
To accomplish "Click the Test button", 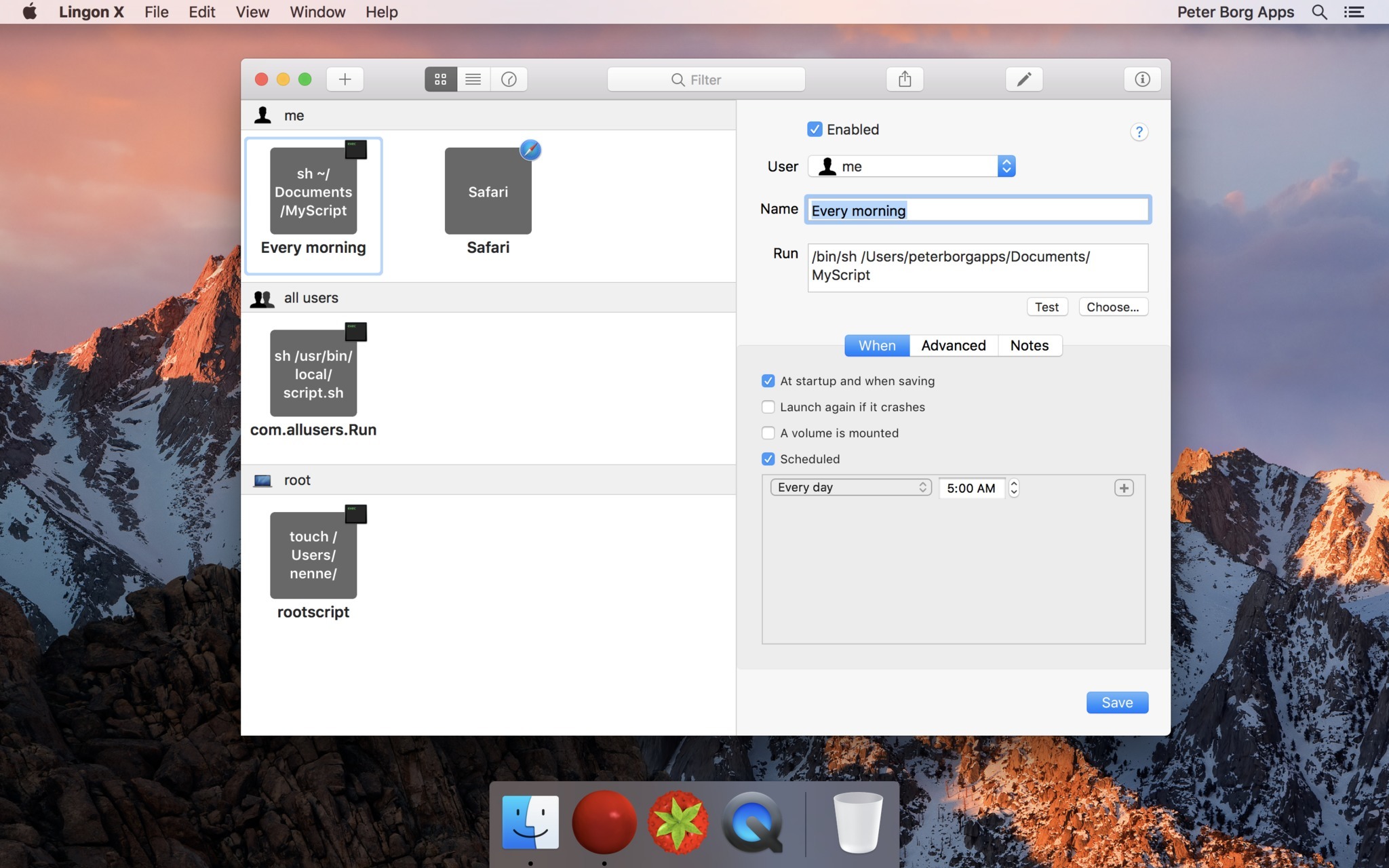I will 1046,306.
